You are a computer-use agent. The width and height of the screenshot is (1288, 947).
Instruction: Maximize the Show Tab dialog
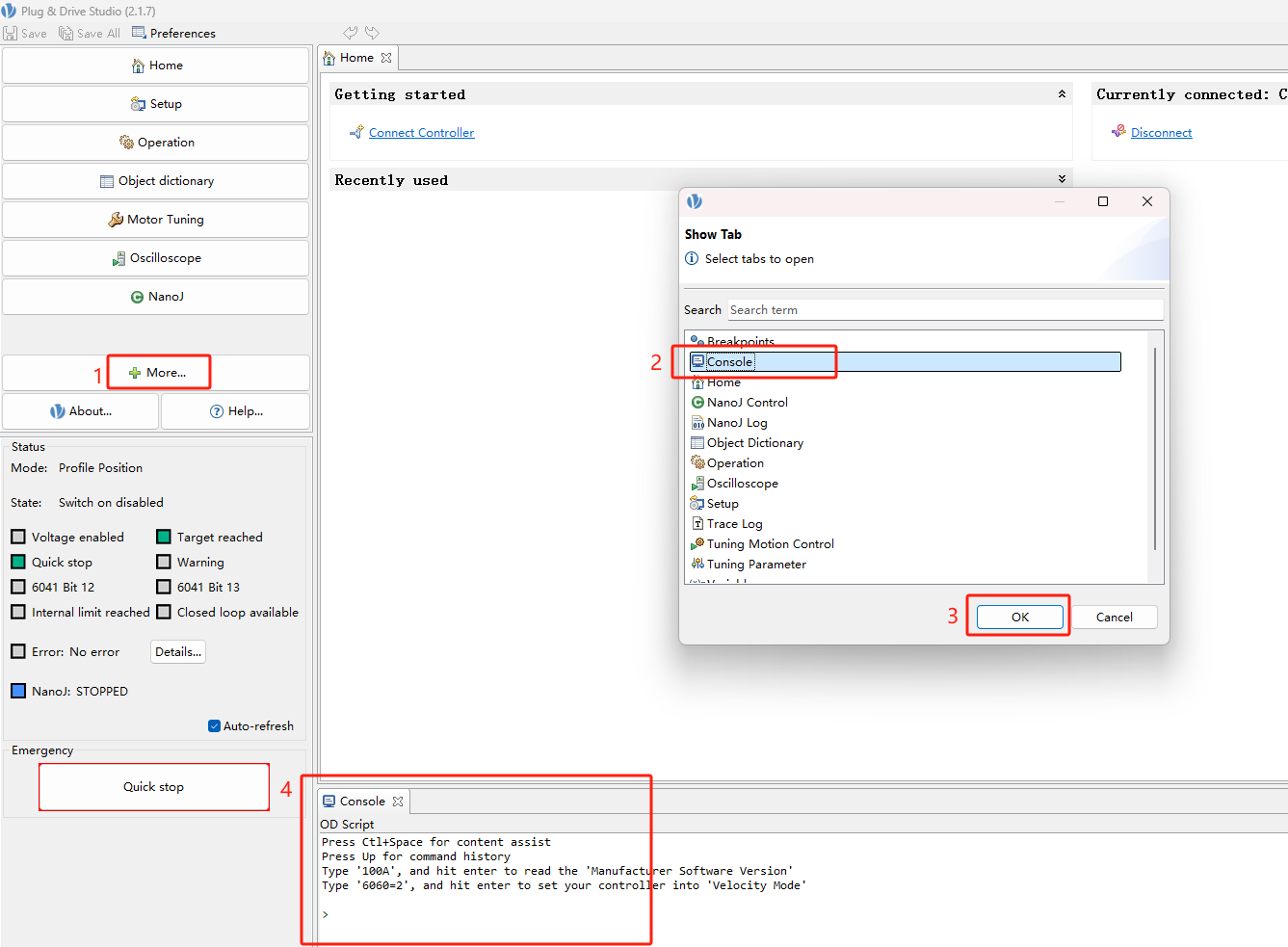tap(1103, 201)
